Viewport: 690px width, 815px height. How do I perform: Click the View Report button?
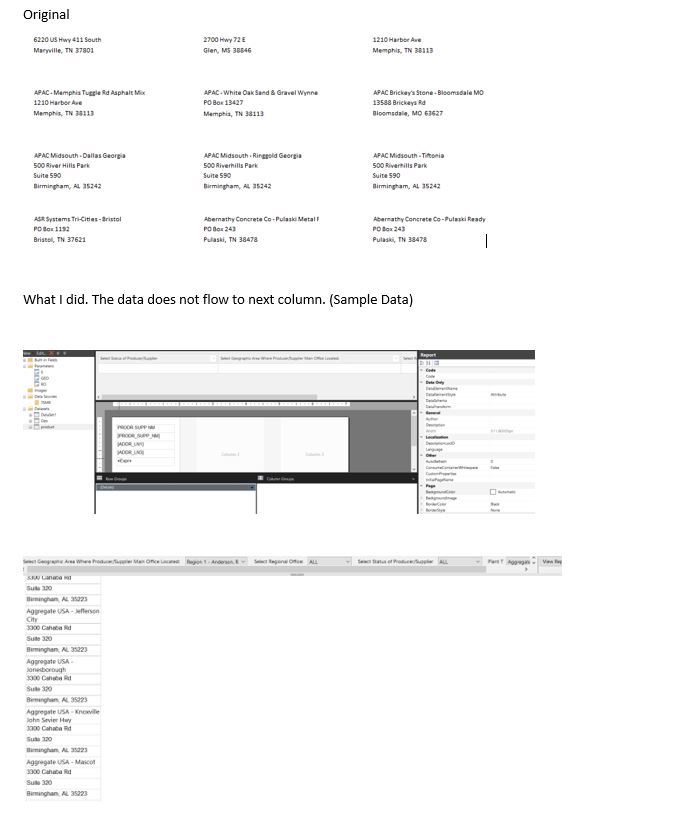[550, 561]
